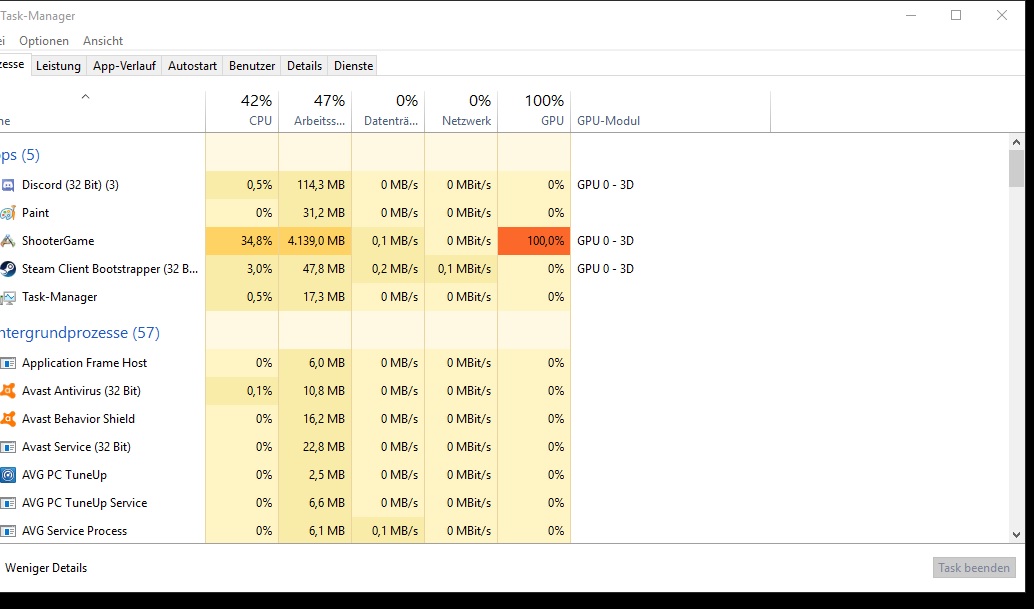
Task: Click the Application Frame Host icon
Action: point(8,363)
